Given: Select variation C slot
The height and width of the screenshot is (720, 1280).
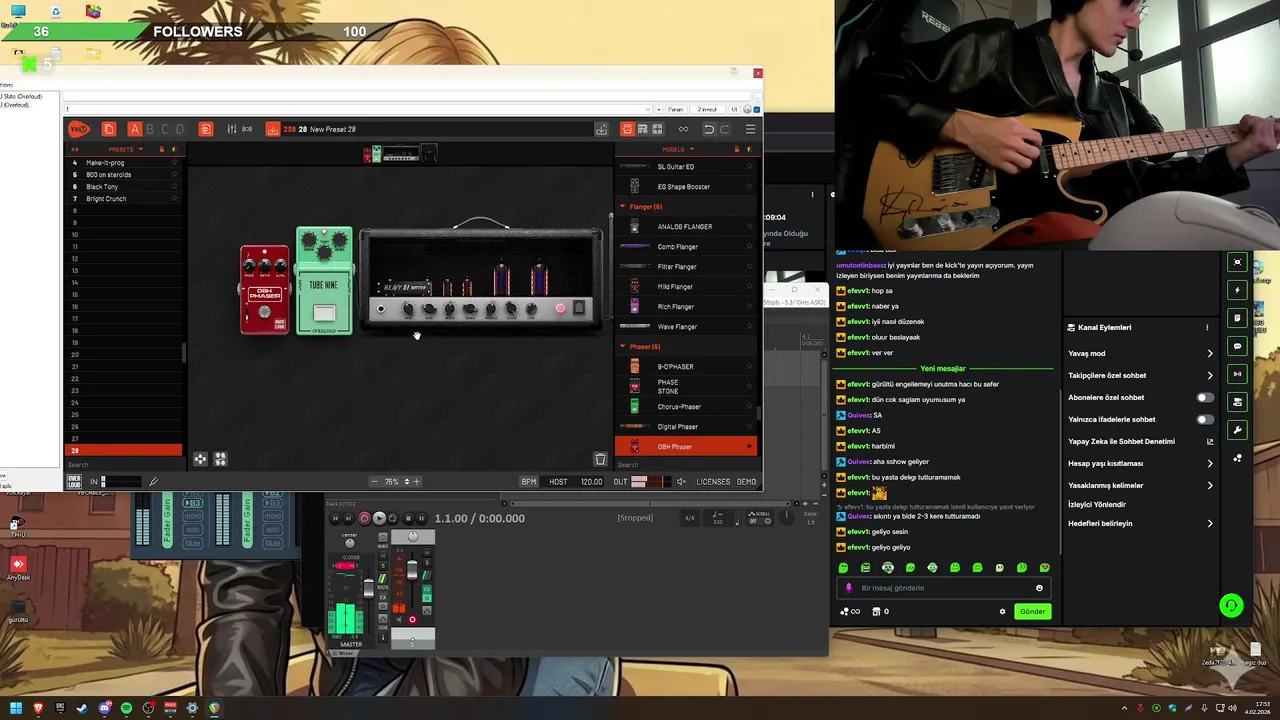Looking at the screenshot, I should tap(165, 129).
